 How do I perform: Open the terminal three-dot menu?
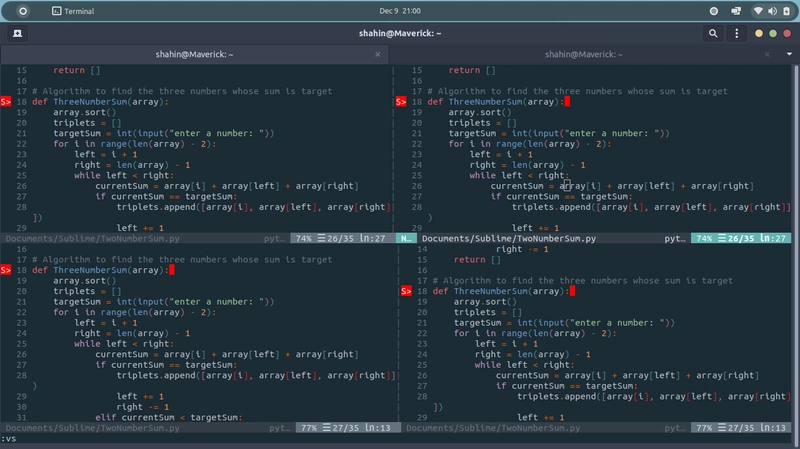[x=736, y=33]
